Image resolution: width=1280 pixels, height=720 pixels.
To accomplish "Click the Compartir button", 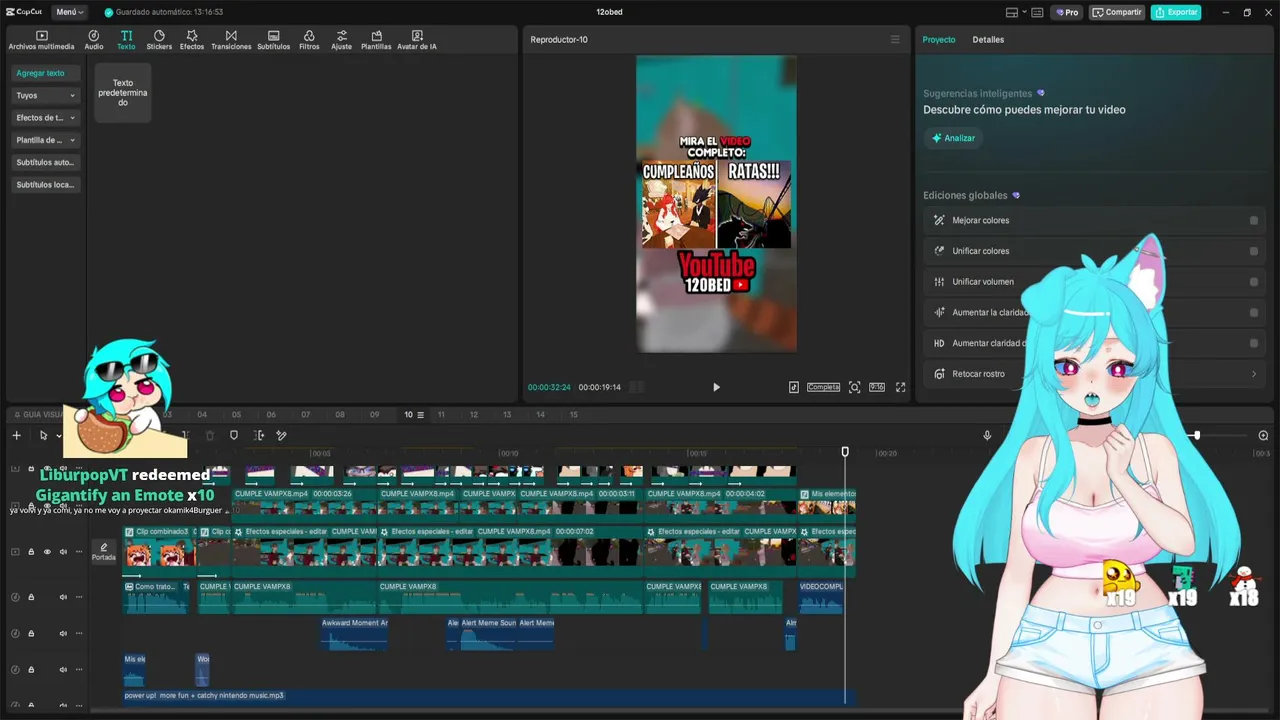I will pyautogui.click(x=1117, y=13).
